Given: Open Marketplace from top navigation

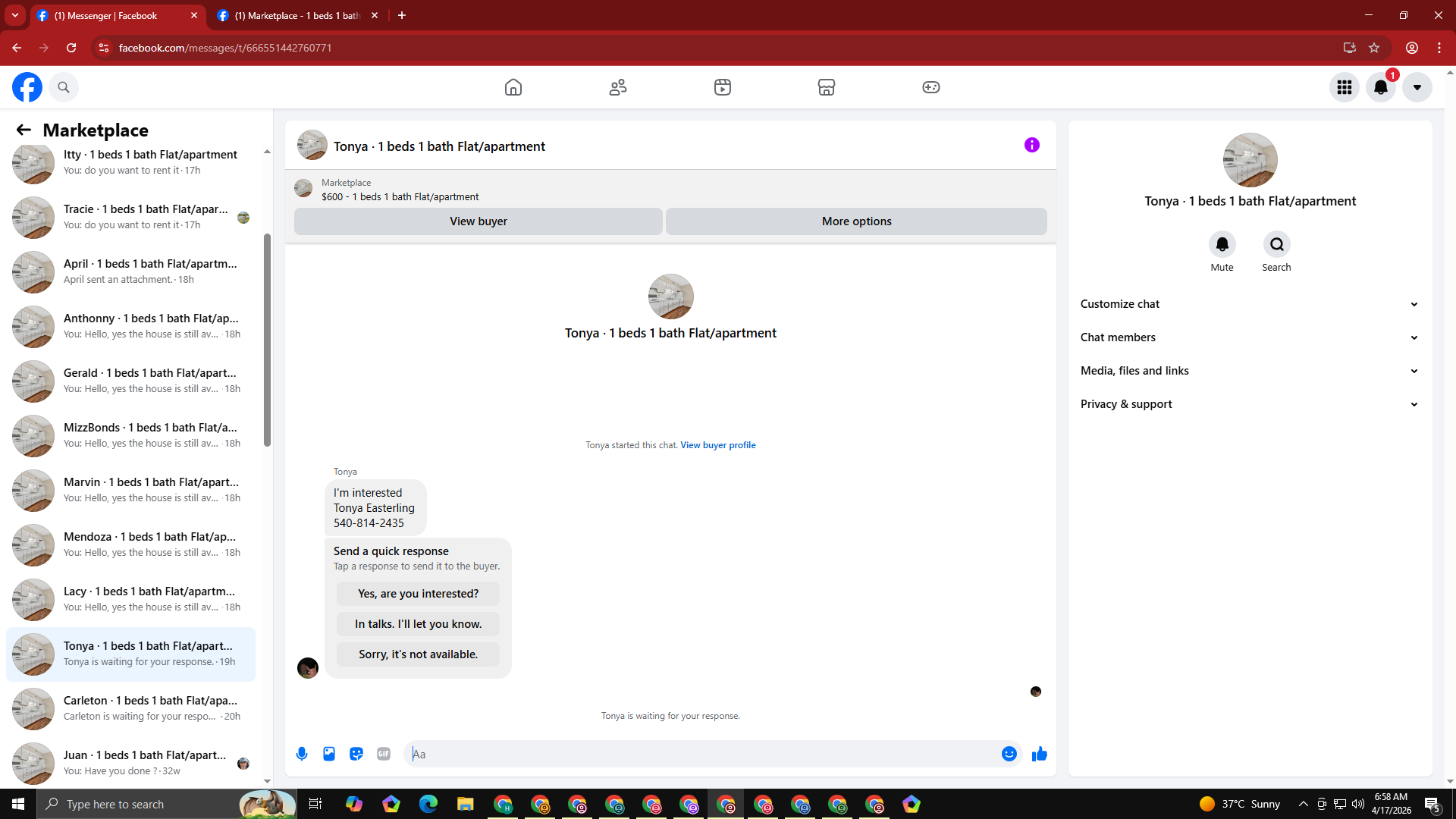Looking at the screenshot, I should (x=827, y=87).
